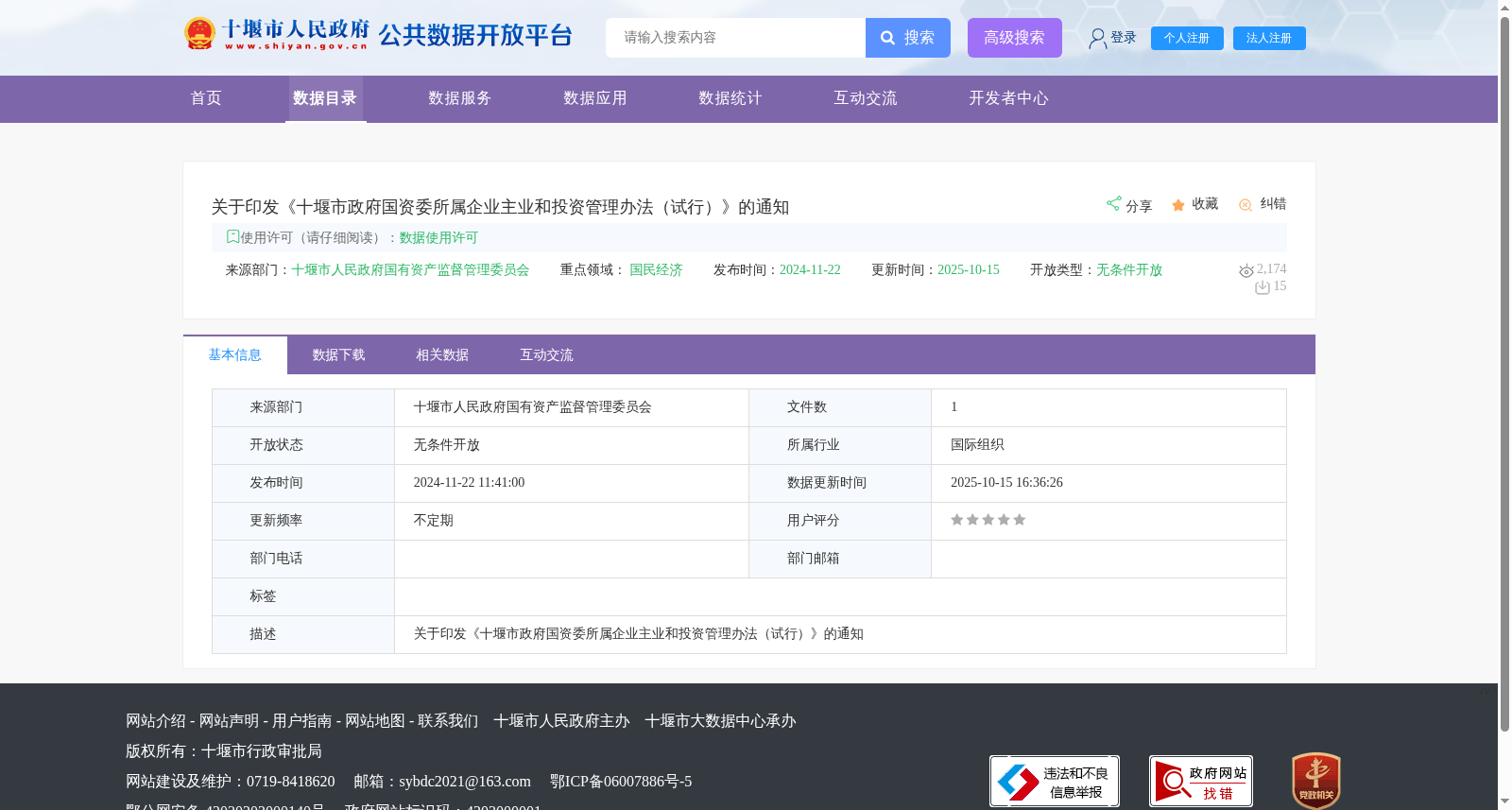Viewport: 1512px width, 810px height.
Task: Open 开发者中心 in the navigation bar
Action: pyautogui.click(x=1009, y=98)
